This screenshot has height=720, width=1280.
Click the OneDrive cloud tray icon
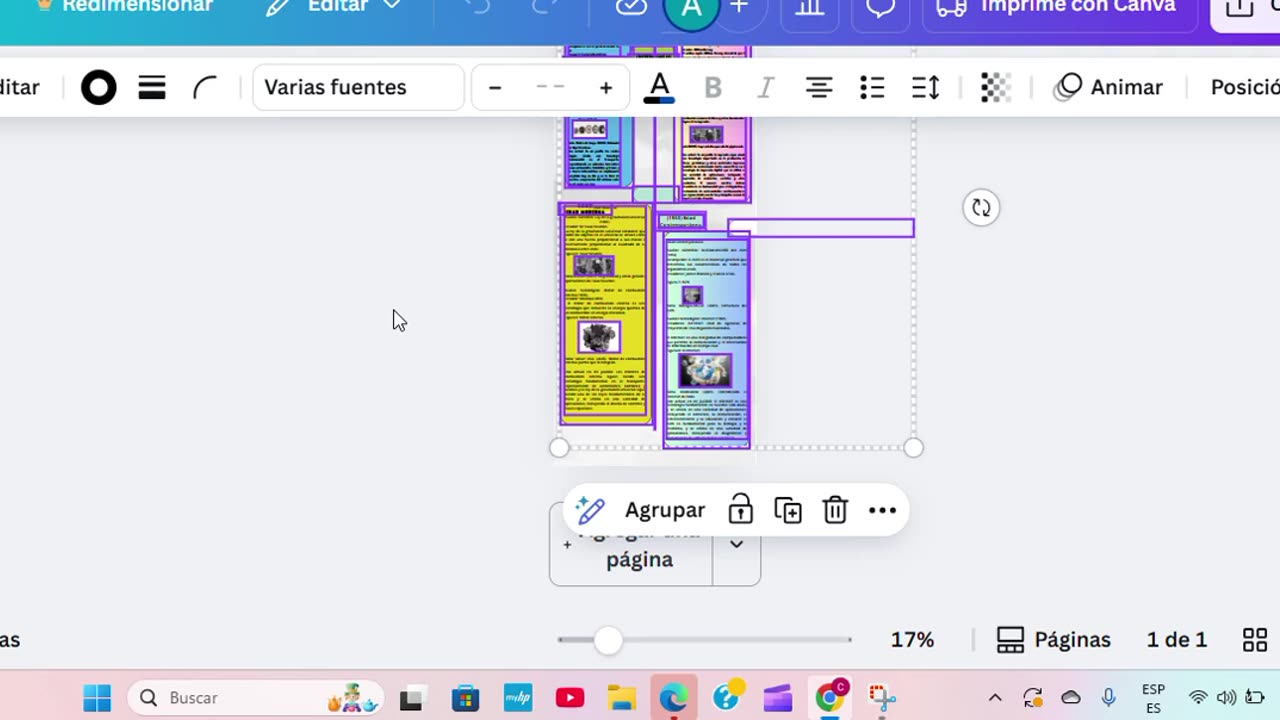click(x=1071, y=698)
